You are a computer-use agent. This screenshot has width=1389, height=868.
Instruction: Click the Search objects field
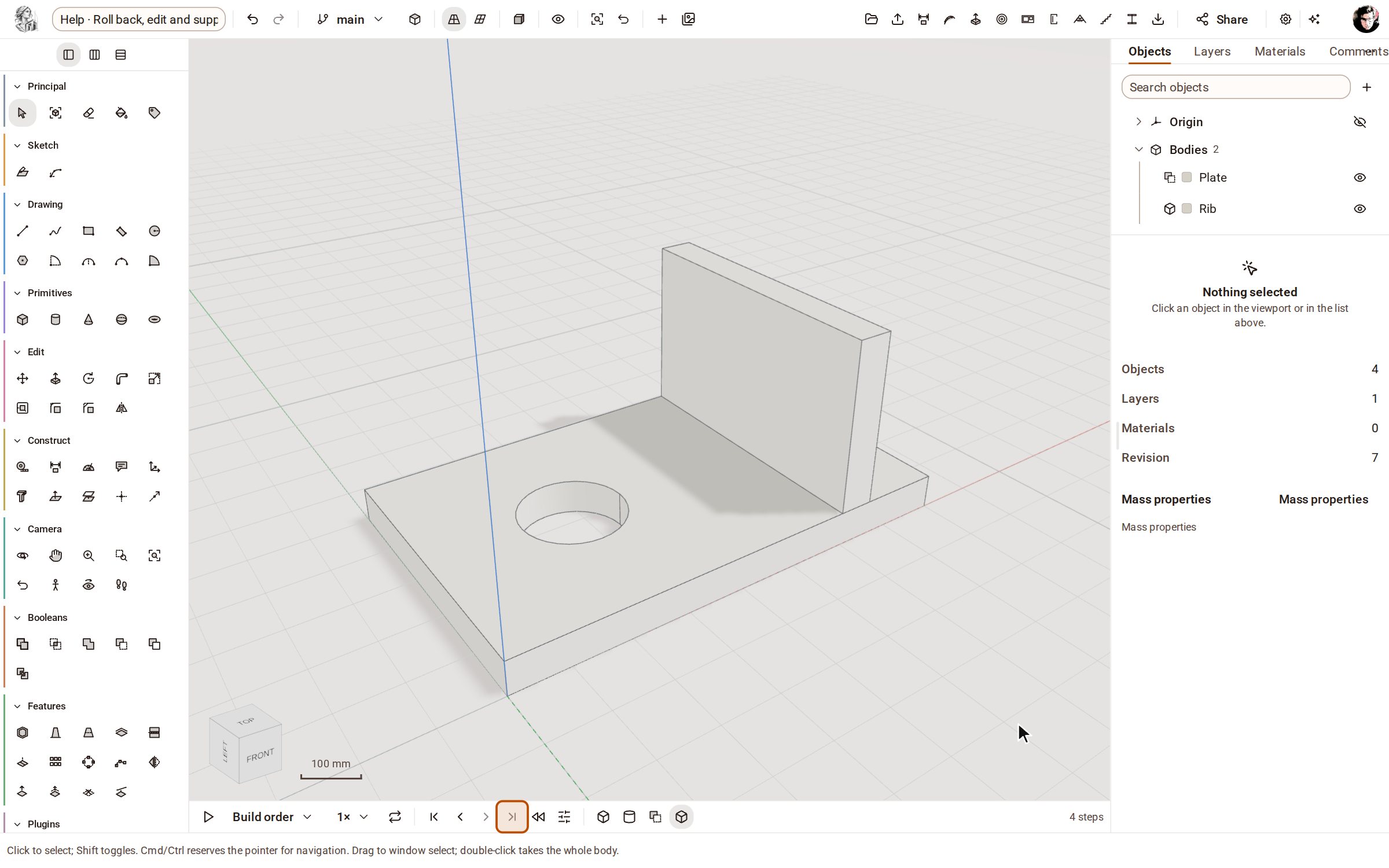coord(1236,87)
